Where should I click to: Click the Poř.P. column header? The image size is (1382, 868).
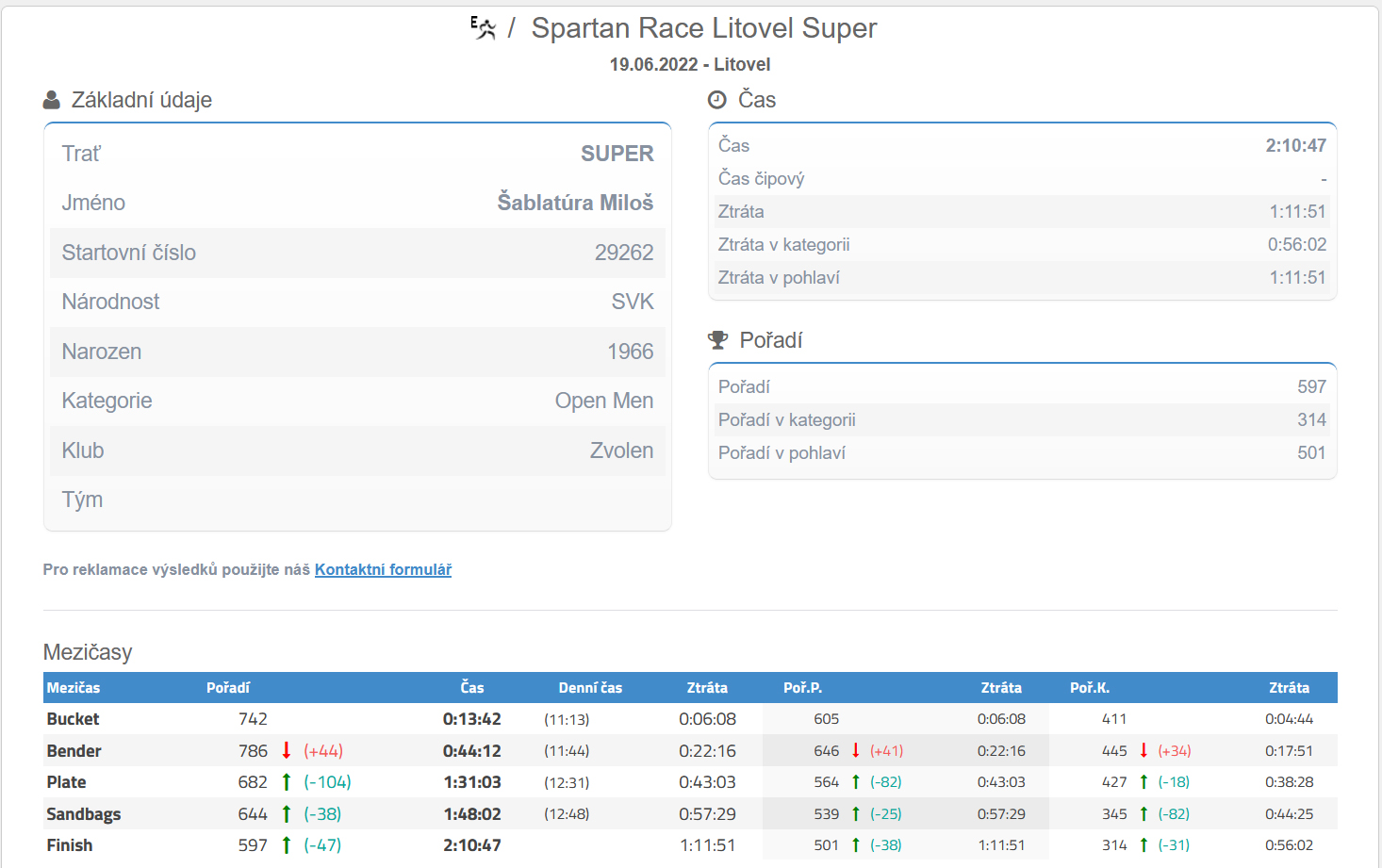(802, 688)
